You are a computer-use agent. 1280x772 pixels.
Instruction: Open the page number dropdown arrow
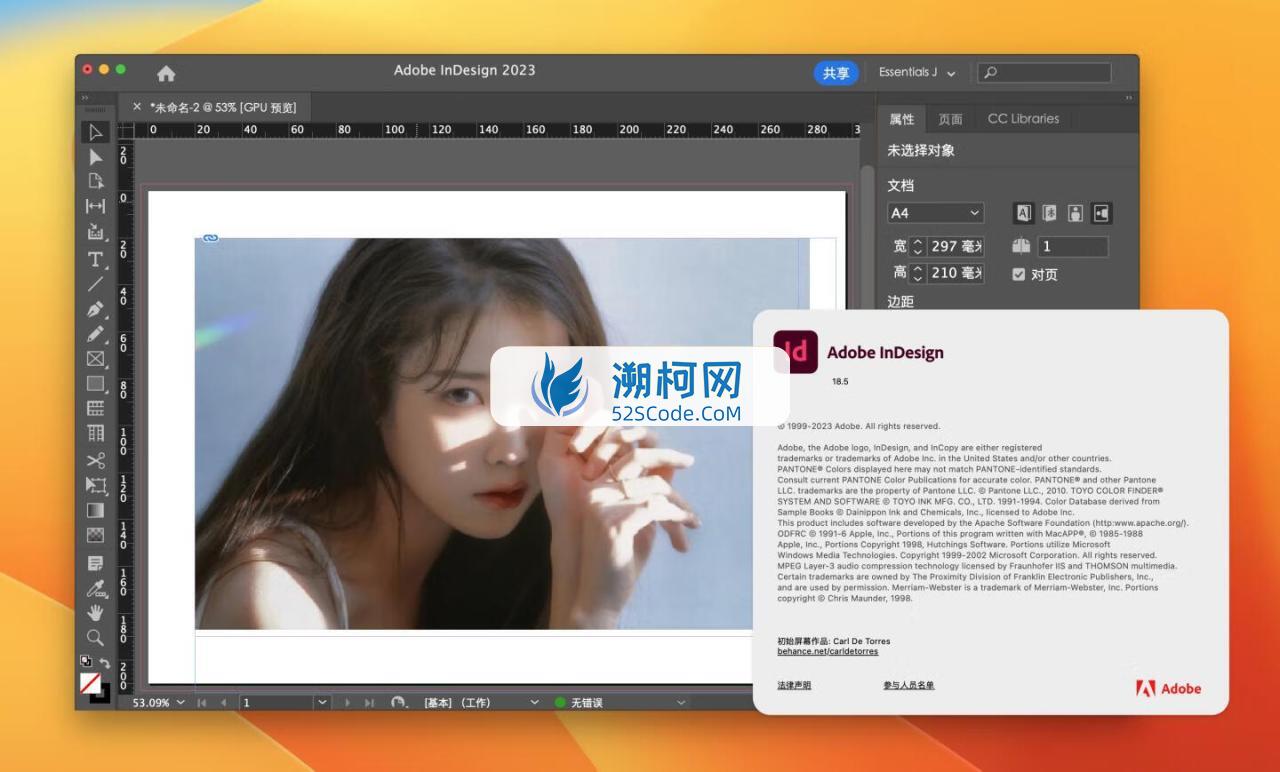[322, 702]
